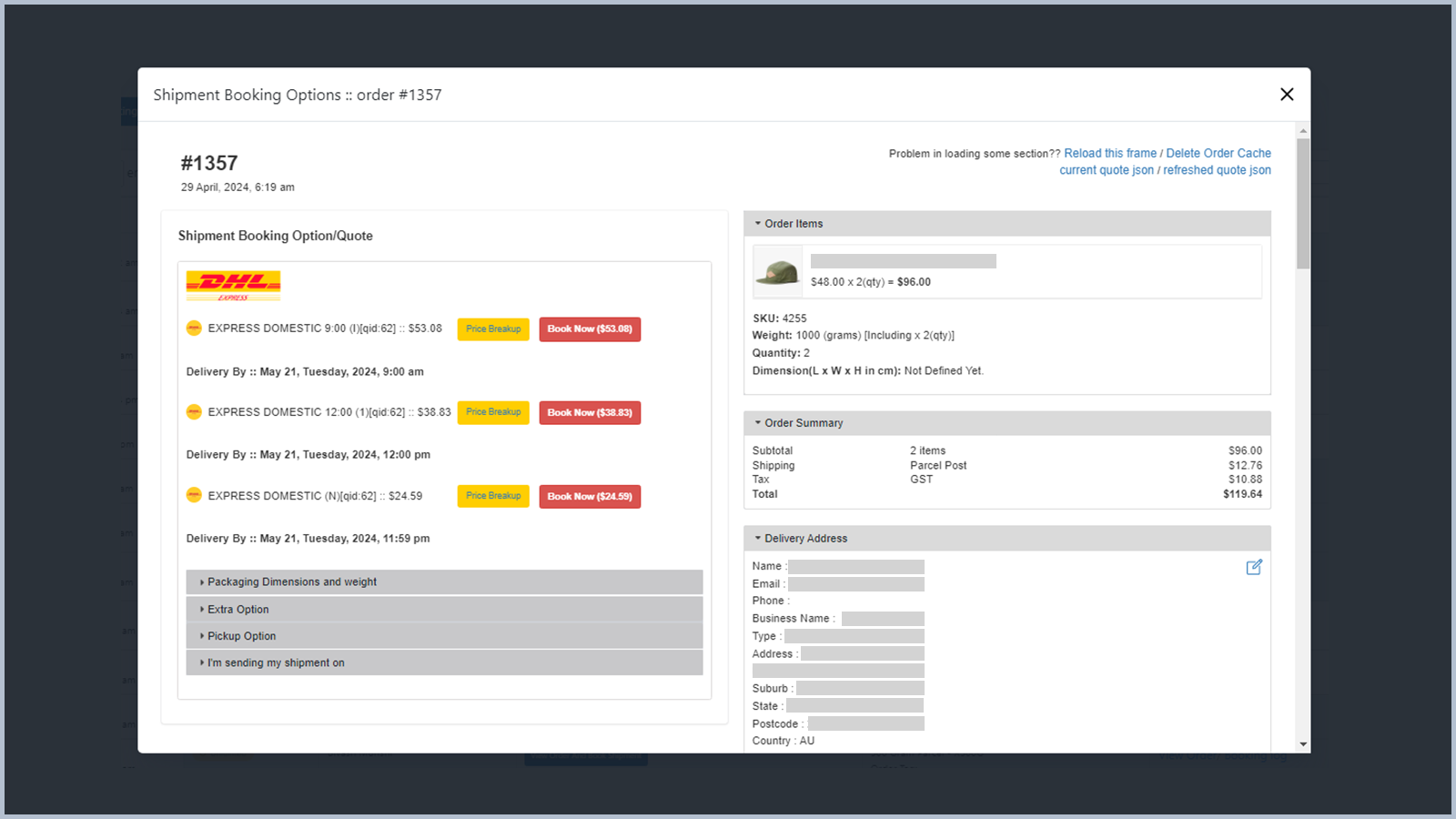1456x819 pixels.
Task: Click the DHL icon beside EXPRESS DOMESTIC 12:00
Action: click(194, 411)
